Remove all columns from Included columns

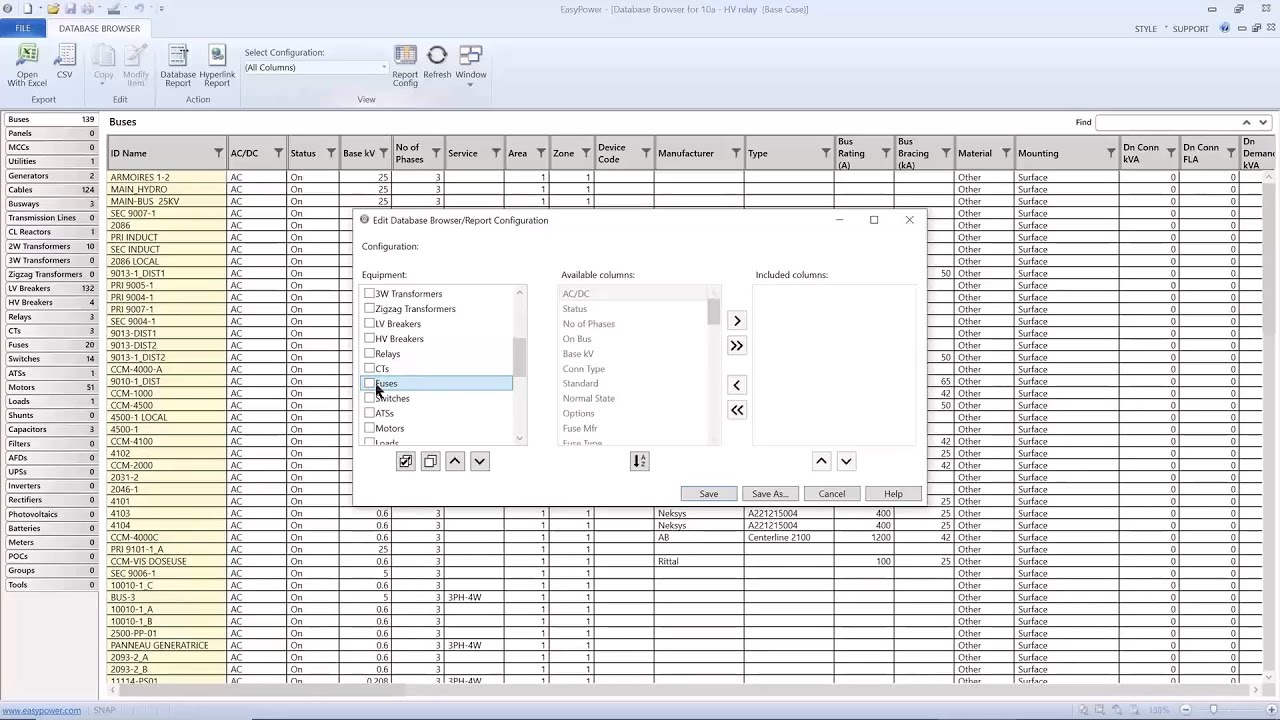(x=737, y=410)
